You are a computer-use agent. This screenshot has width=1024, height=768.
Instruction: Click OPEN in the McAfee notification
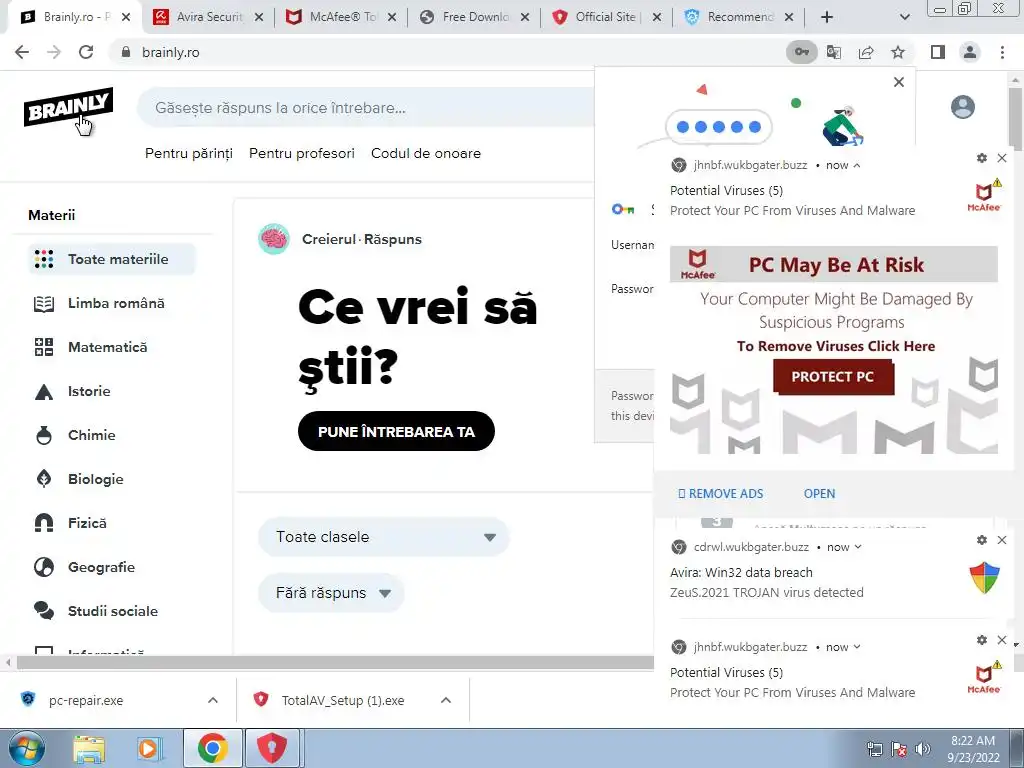point(819,494)
